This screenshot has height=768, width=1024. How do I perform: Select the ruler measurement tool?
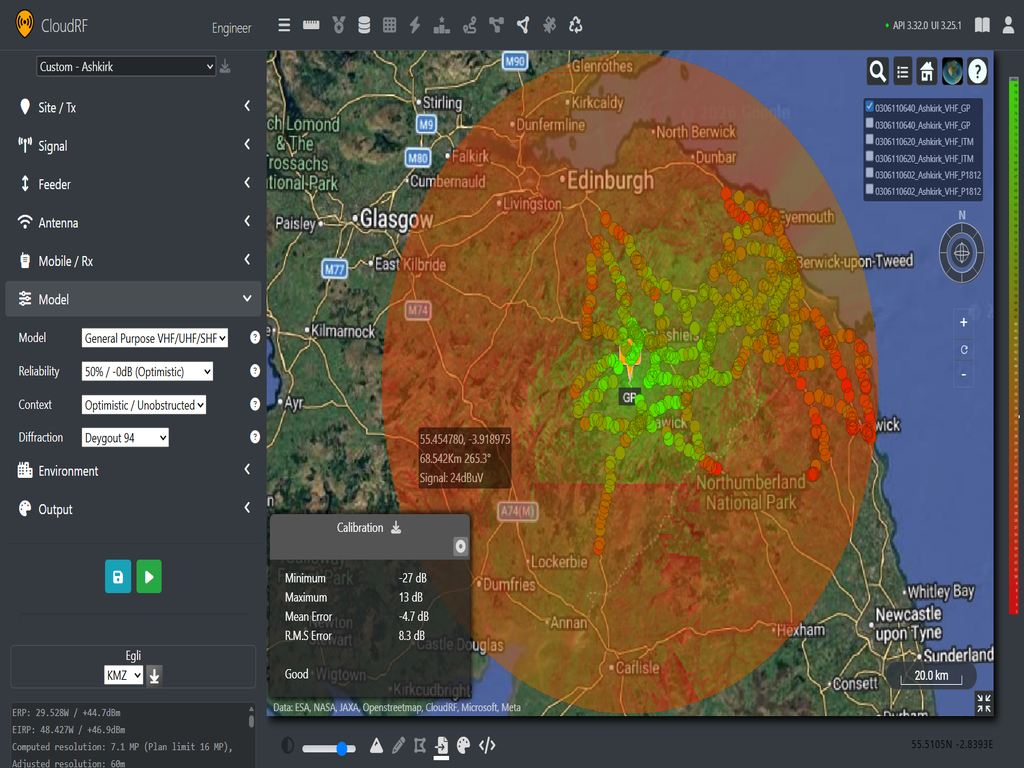pos(310,24)
